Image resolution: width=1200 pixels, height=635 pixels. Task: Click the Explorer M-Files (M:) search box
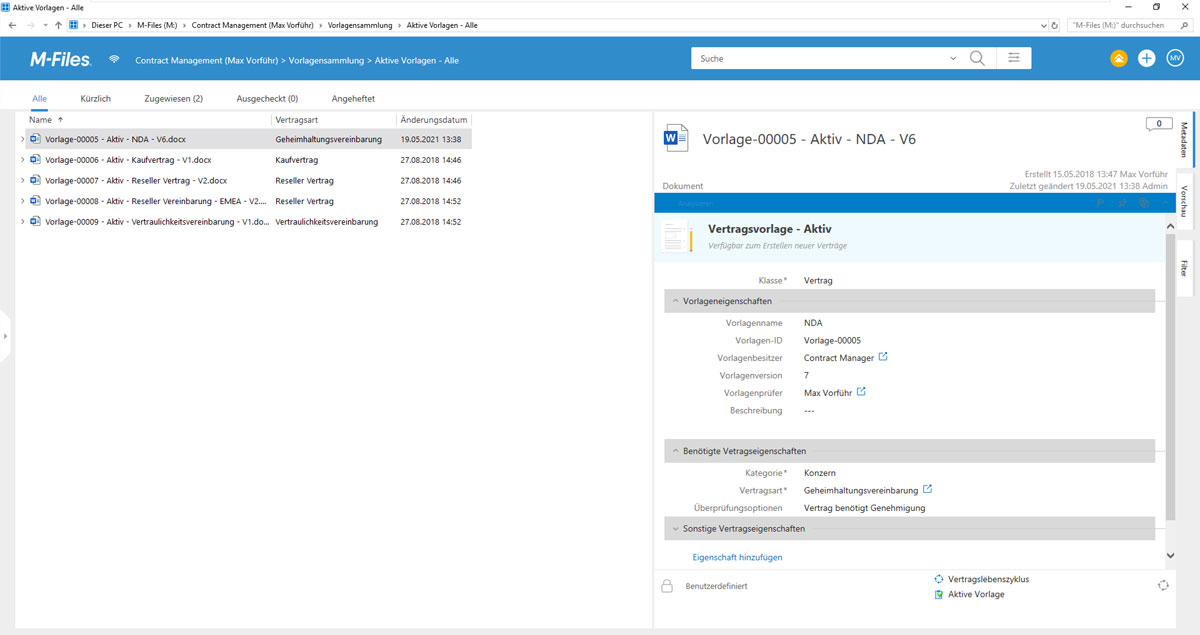[x=1129, y=24]
